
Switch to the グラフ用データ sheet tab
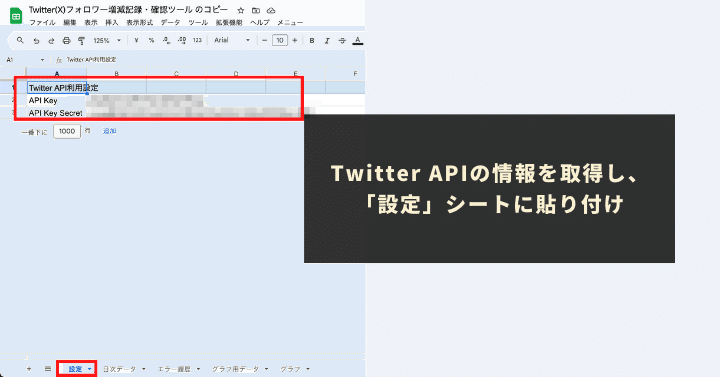coord(235,369)
